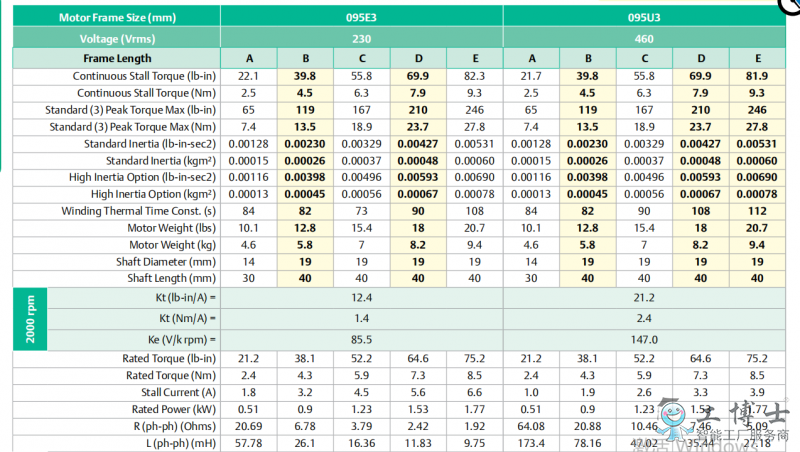The width and height of the screenshot is (800, 452).
Task: Click the resistance value '20.88'
Action: click(588, 426)
